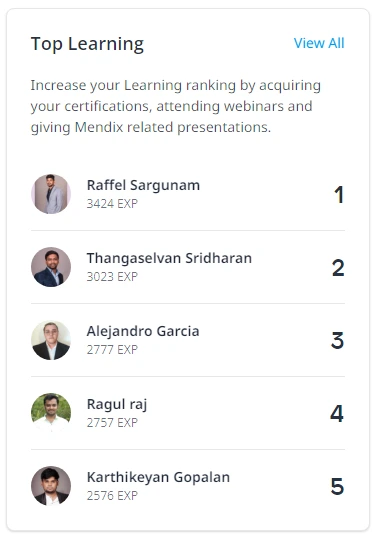This screenshot has width=372, height=540.
Task: Click the rank 3 number
Action: tap(338, 341)
